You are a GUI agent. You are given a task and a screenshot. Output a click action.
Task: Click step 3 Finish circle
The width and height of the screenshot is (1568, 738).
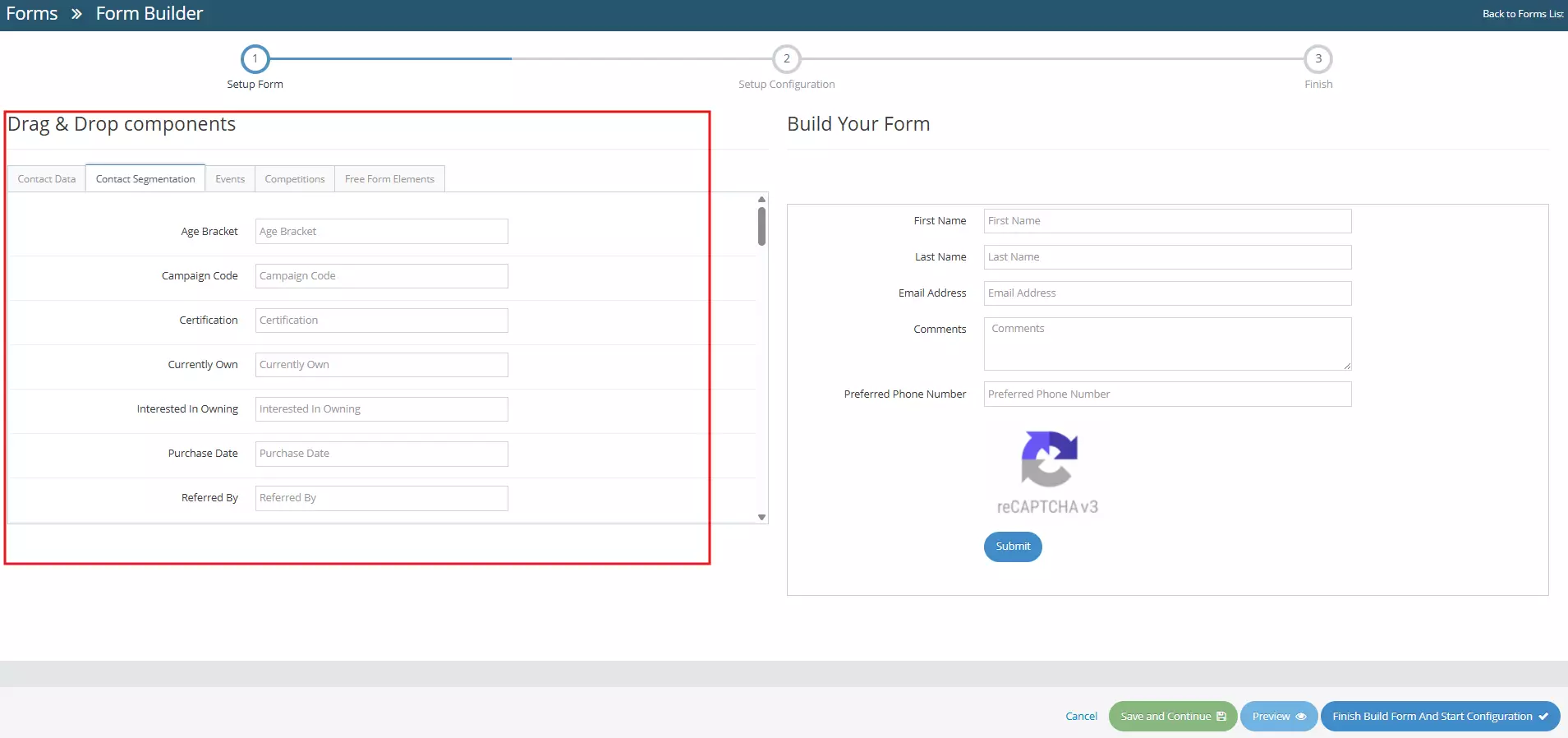pos(1318,59)
